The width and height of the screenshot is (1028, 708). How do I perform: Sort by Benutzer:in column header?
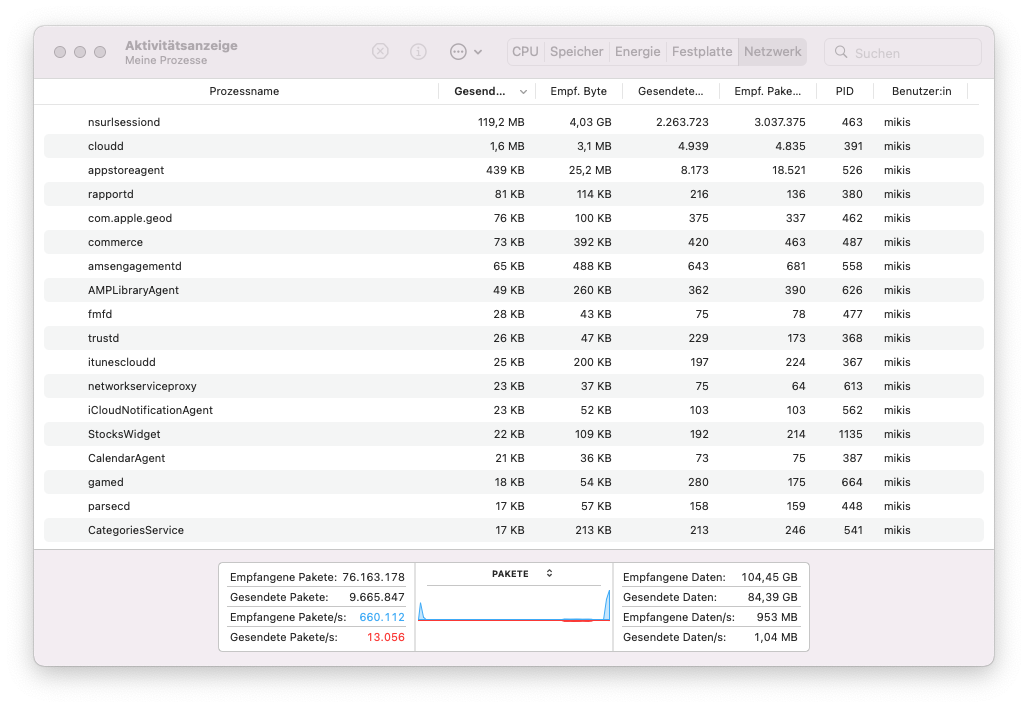[921, 91]
